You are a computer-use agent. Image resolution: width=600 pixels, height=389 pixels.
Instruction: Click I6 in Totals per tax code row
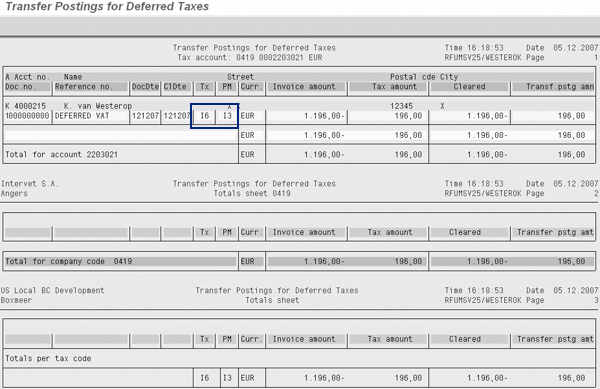(x=205, y=378)
